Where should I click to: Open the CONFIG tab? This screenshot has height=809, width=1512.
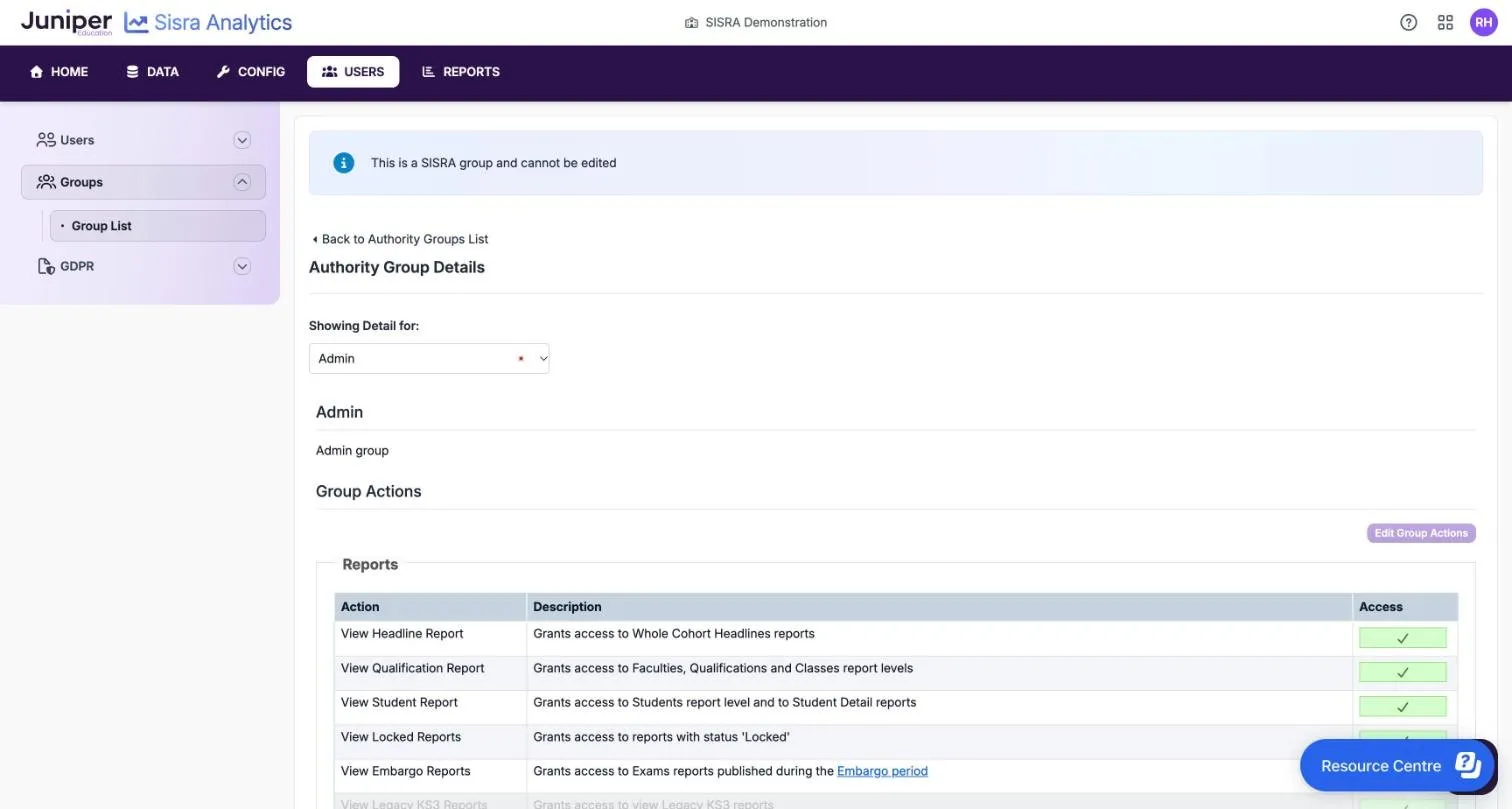(x=250, y=72)
